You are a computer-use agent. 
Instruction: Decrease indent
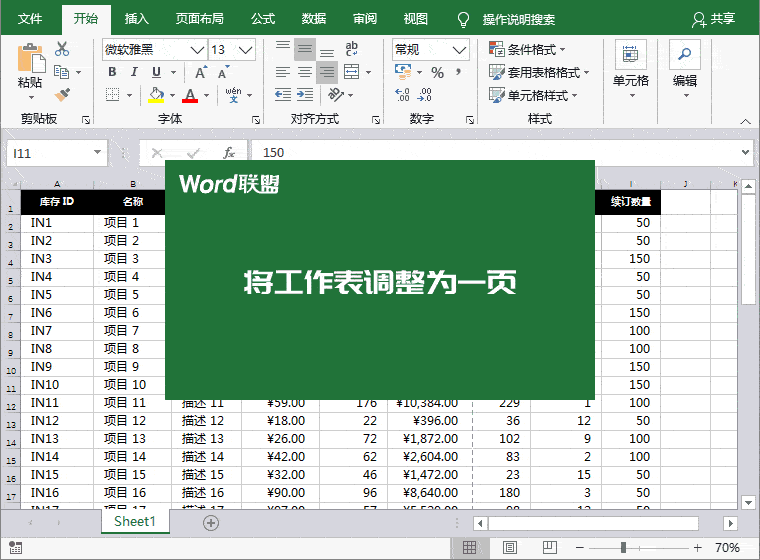283,95
